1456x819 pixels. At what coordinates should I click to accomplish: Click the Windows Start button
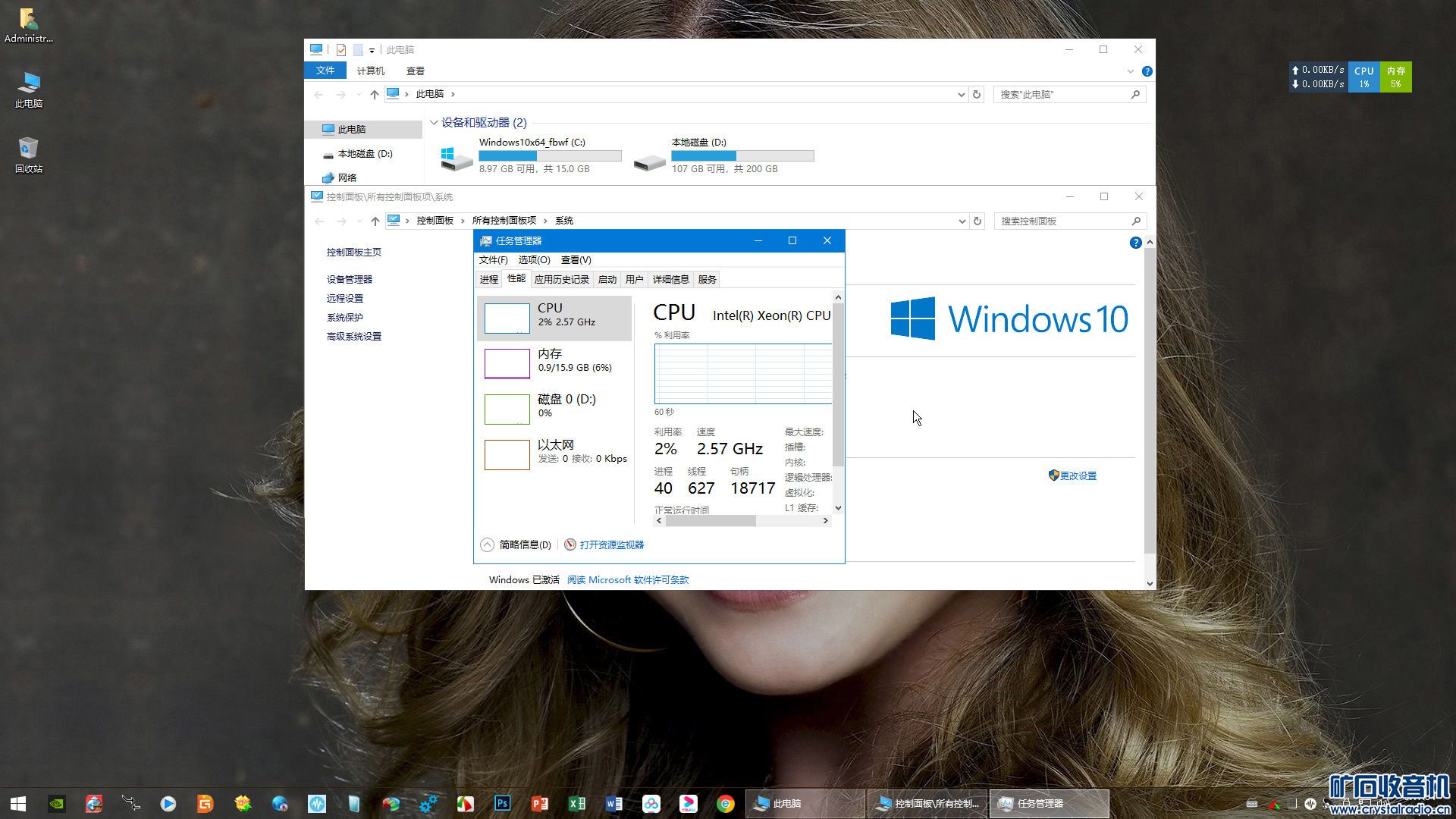click(18, 803)
